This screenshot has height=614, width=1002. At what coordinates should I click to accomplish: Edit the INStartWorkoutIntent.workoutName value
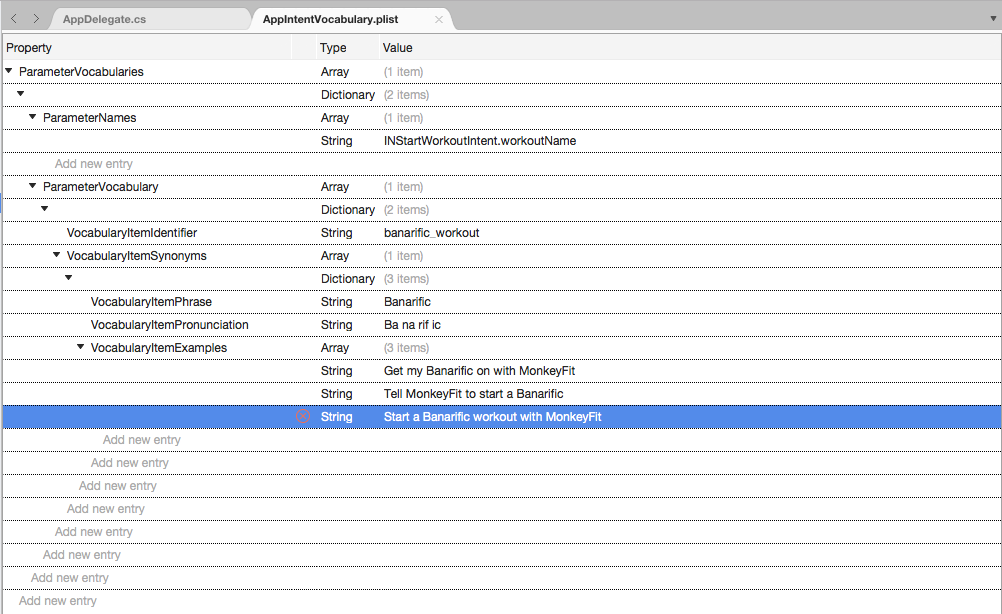[480, 141]
